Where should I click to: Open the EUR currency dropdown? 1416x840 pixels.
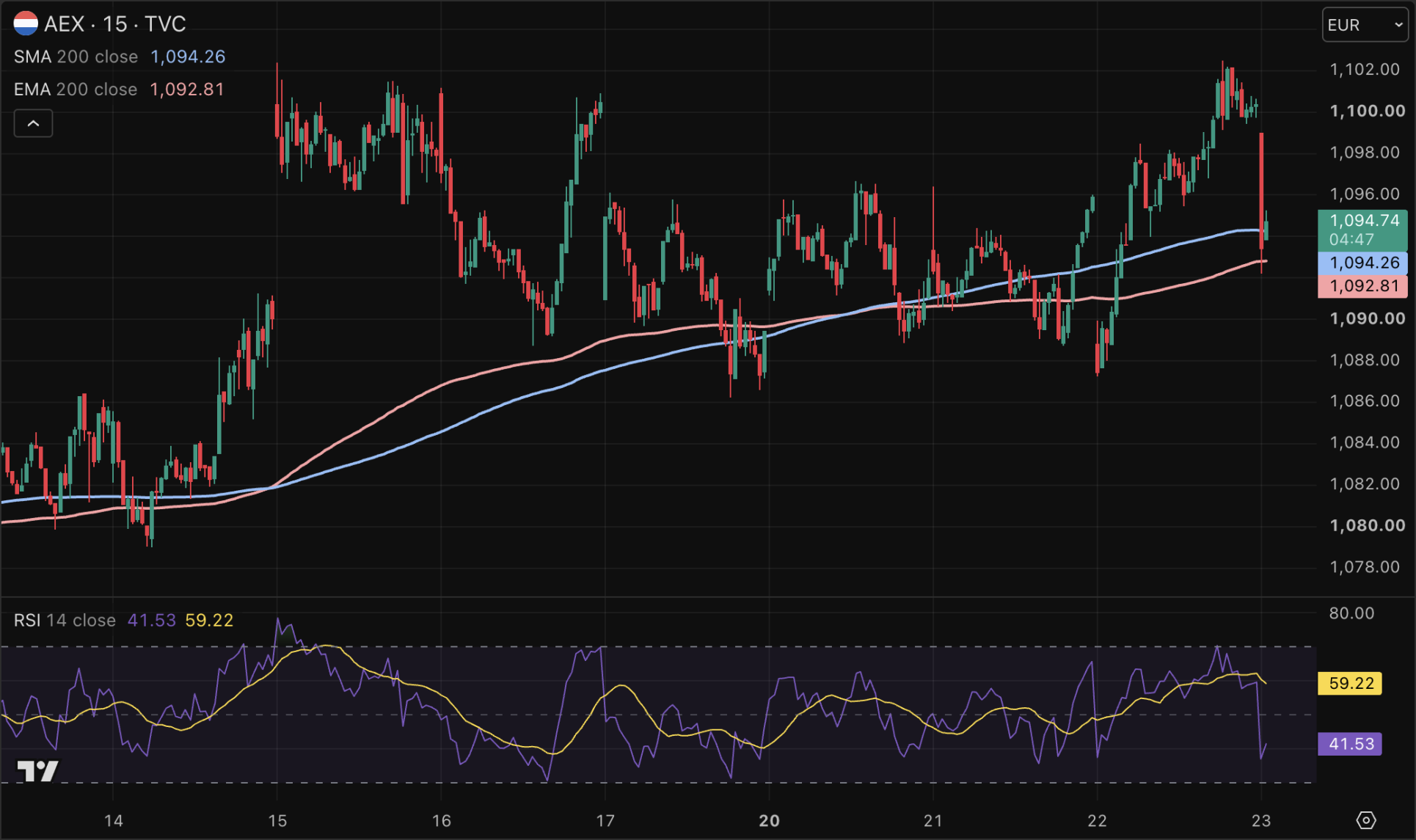coord(1365,25)
